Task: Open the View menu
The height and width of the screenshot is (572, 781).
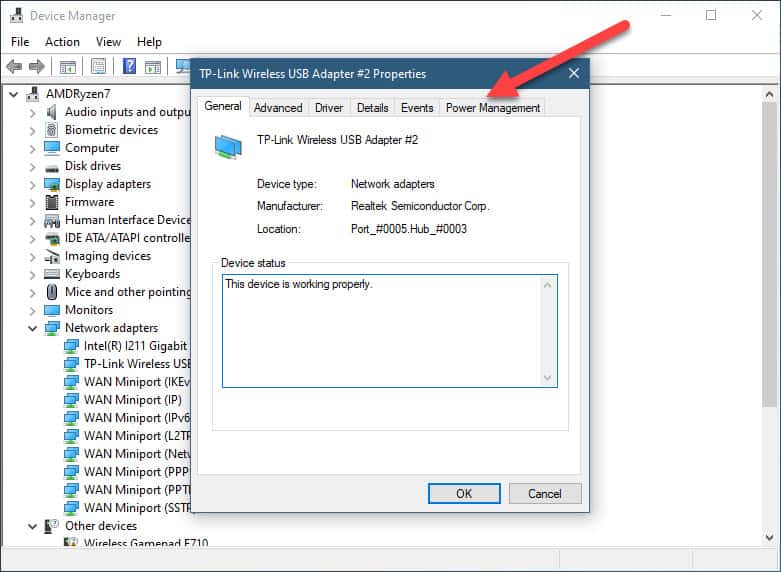Action: pyautogui.click(x=108, y=42)
